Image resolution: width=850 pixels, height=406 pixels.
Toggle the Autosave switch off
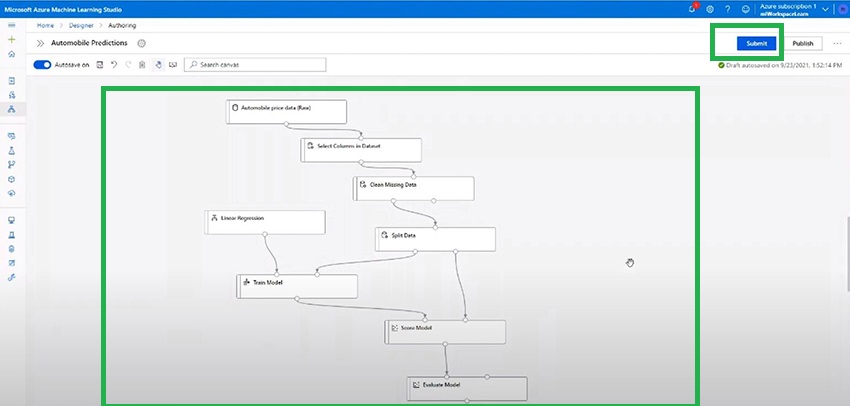(42, 65)
